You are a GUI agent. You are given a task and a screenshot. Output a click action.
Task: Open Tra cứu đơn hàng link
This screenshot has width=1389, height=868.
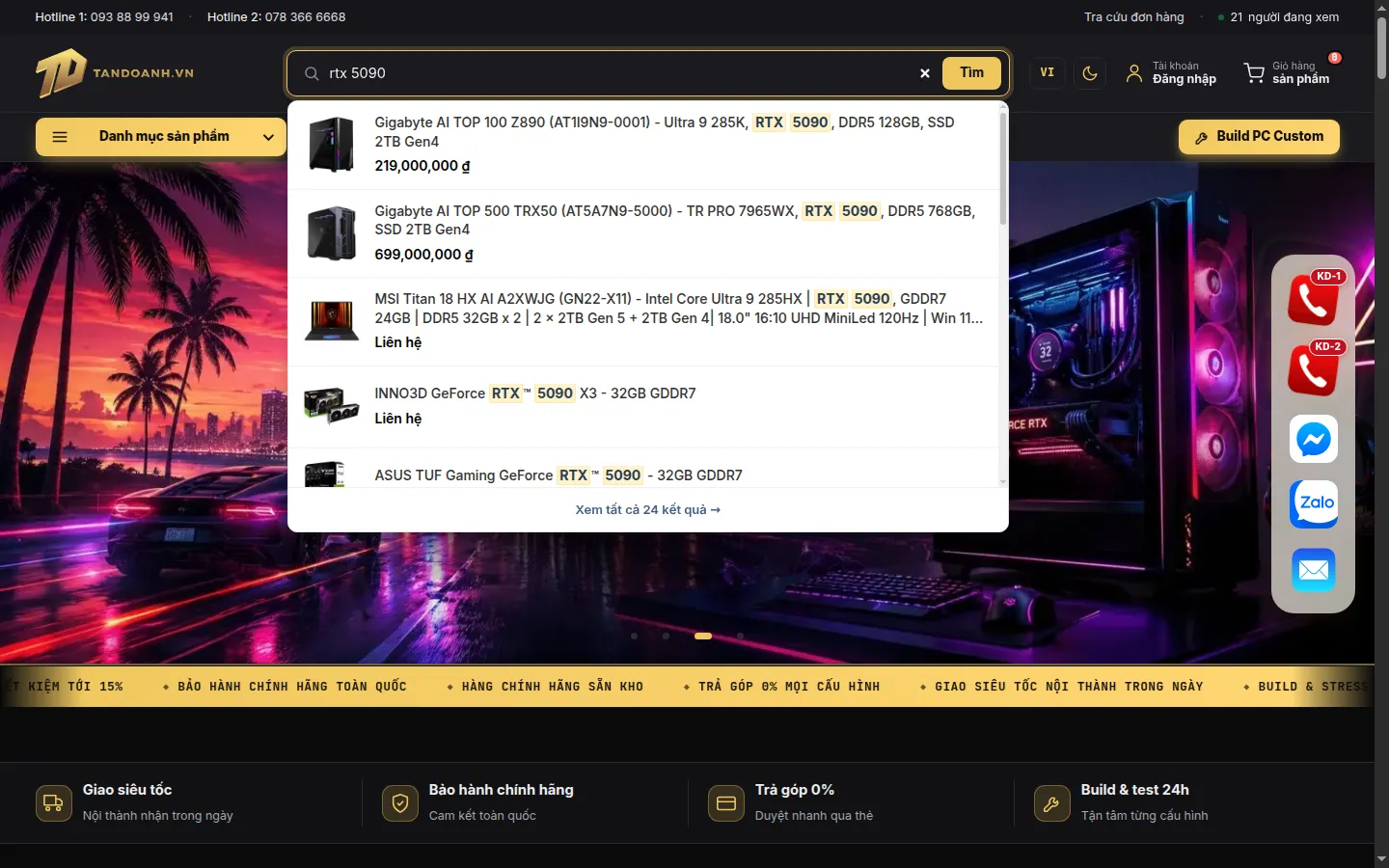tap(1133, 16)
